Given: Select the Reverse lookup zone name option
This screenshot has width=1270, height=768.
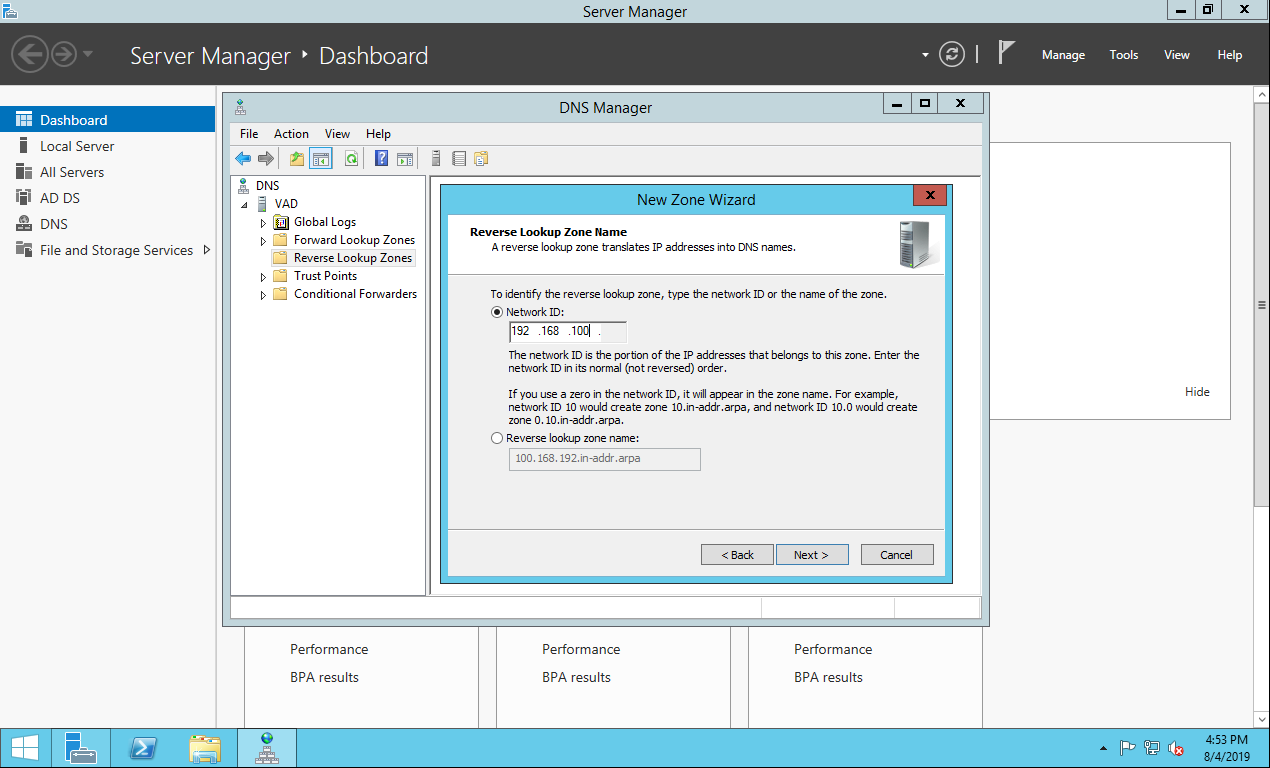Looking at the screenshot, I should [x=497, y=438].
